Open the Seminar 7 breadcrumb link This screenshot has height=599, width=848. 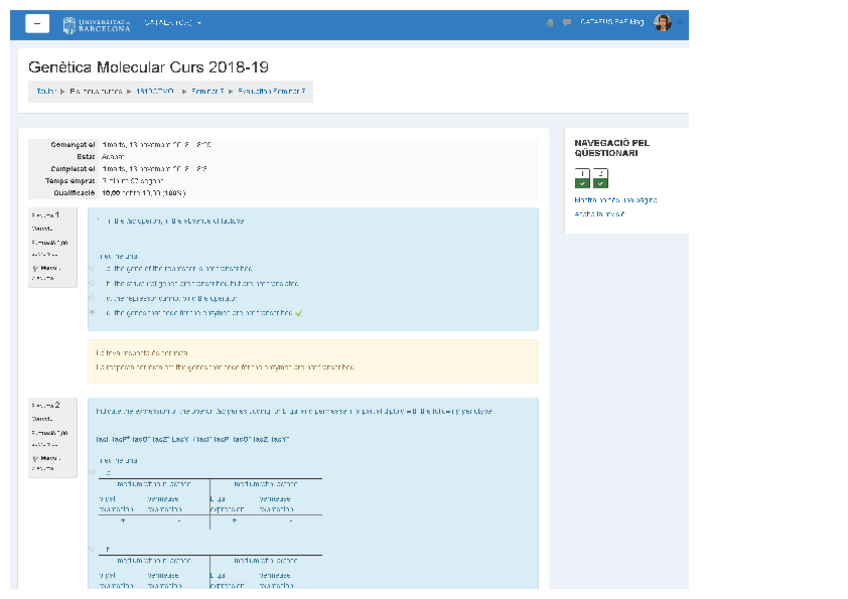coord(207,91)
